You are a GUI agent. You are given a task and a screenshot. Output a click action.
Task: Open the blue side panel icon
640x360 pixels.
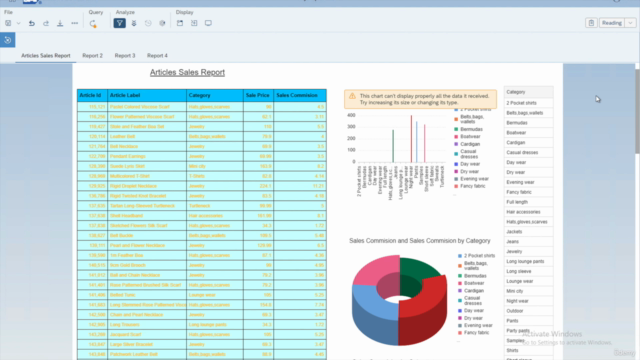[7, 40]
